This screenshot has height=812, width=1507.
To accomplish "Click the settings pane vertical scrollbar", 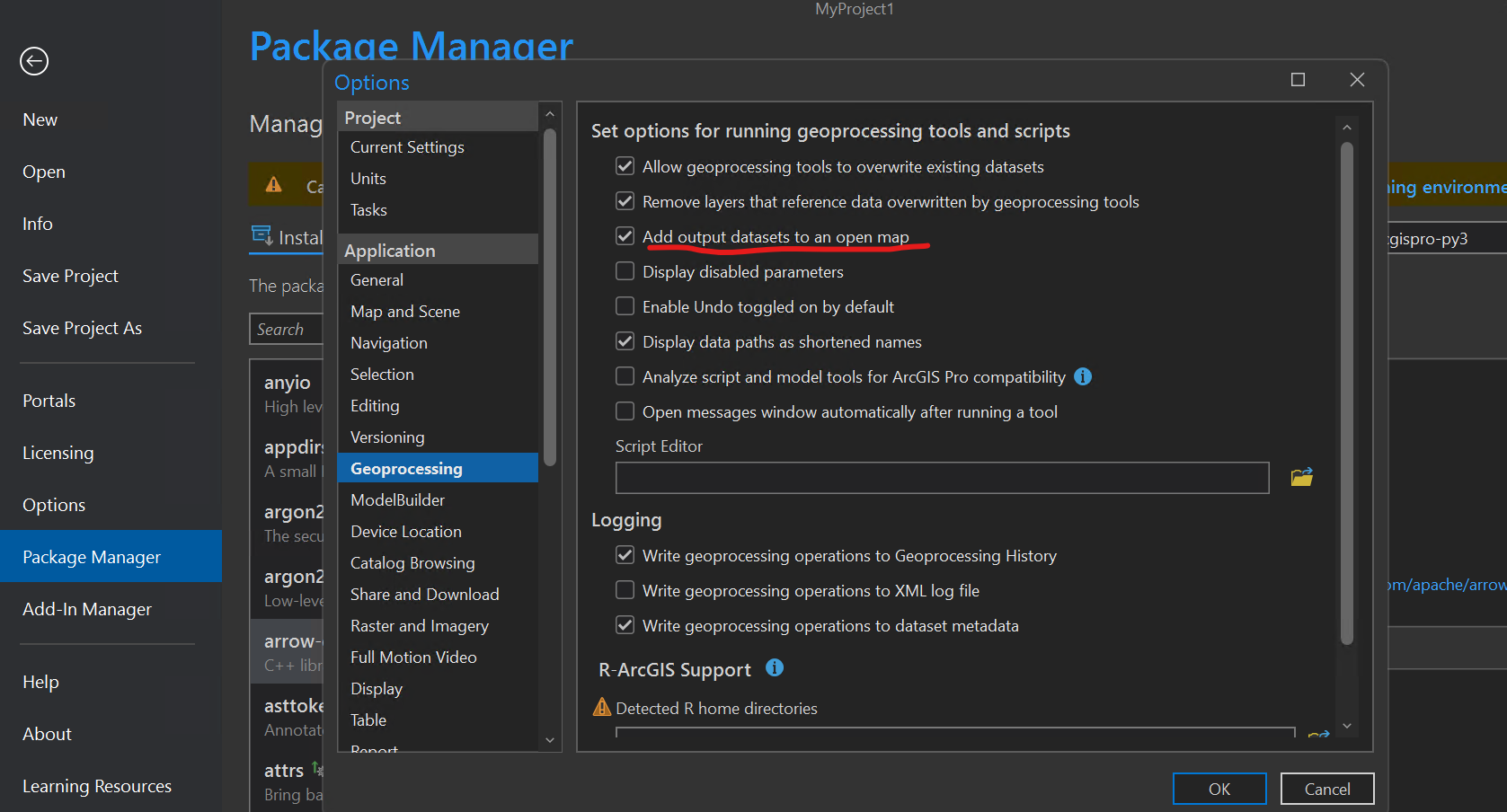I will (x=1346, y=393).
